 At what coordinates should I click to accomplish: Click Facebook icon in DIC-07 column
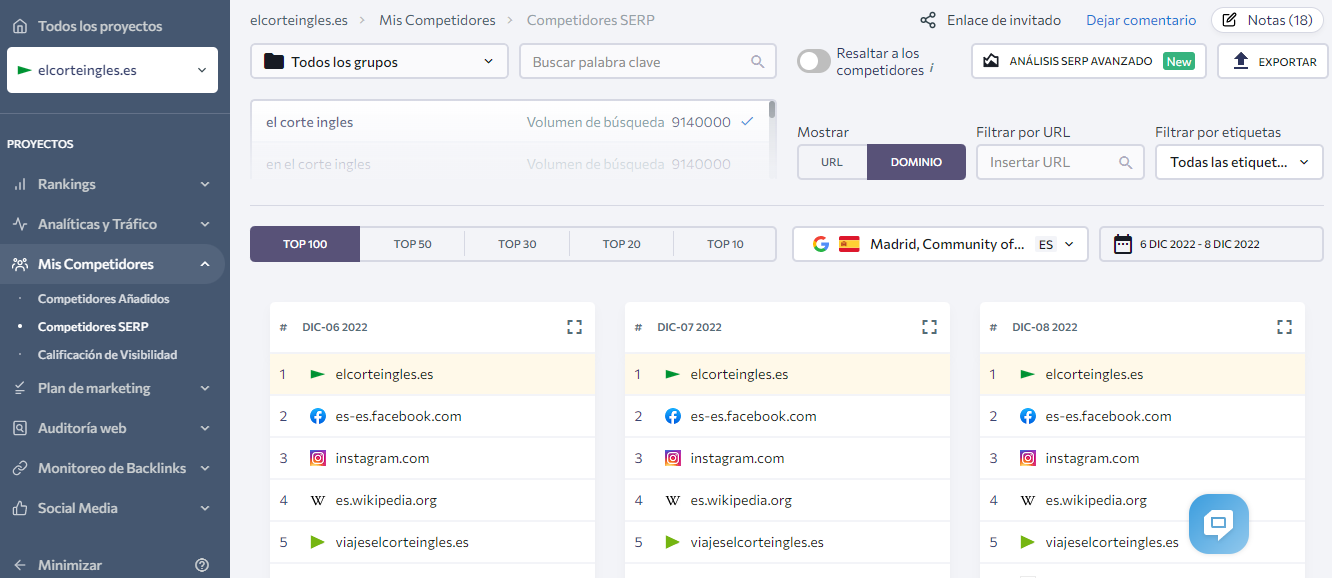click(x=673, y=416)
